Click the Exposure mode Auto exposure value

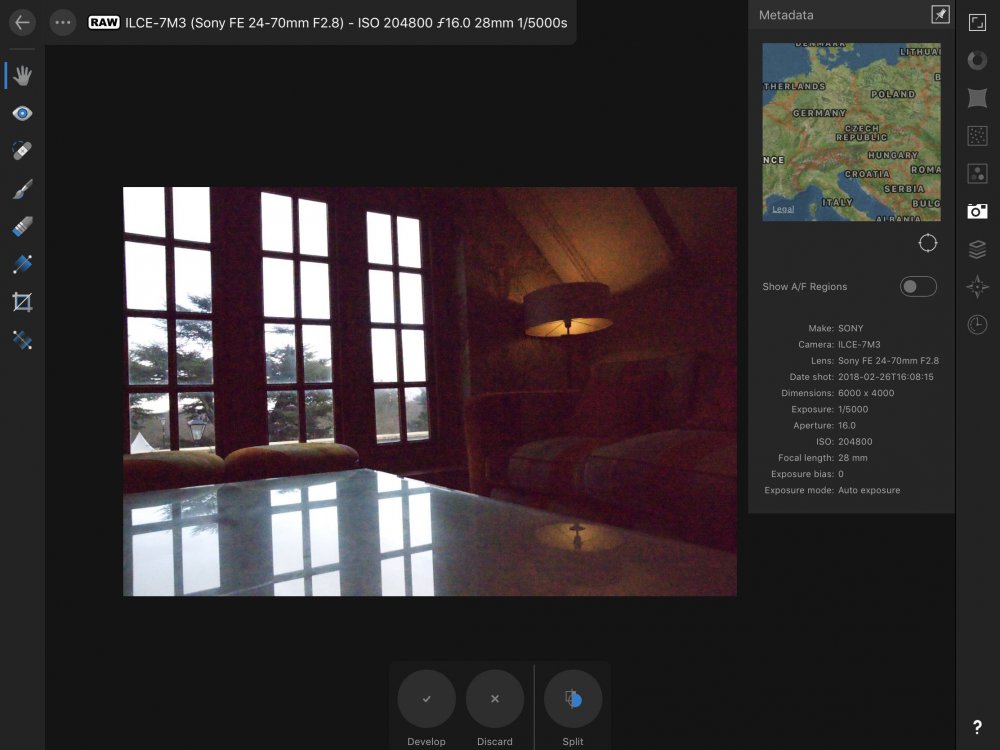pos(869,490)
